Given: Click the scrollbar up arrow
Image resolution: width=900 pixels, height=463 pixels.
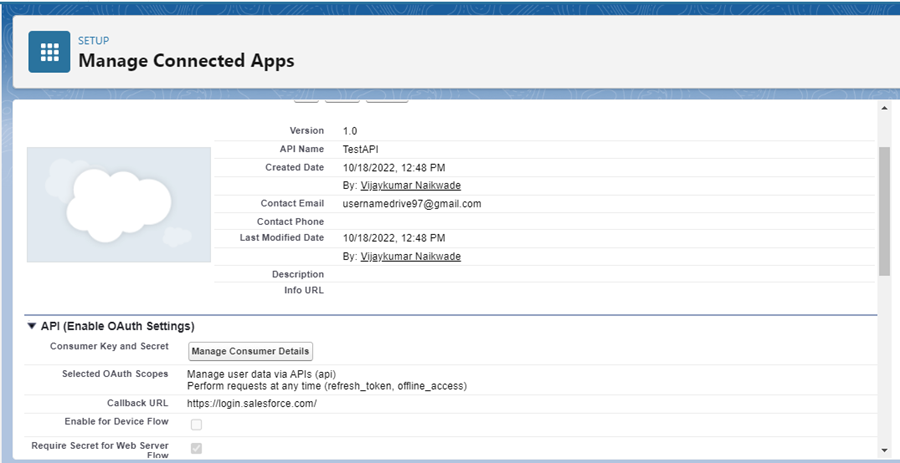Looking at the screenshot, I should click(884, 108).
